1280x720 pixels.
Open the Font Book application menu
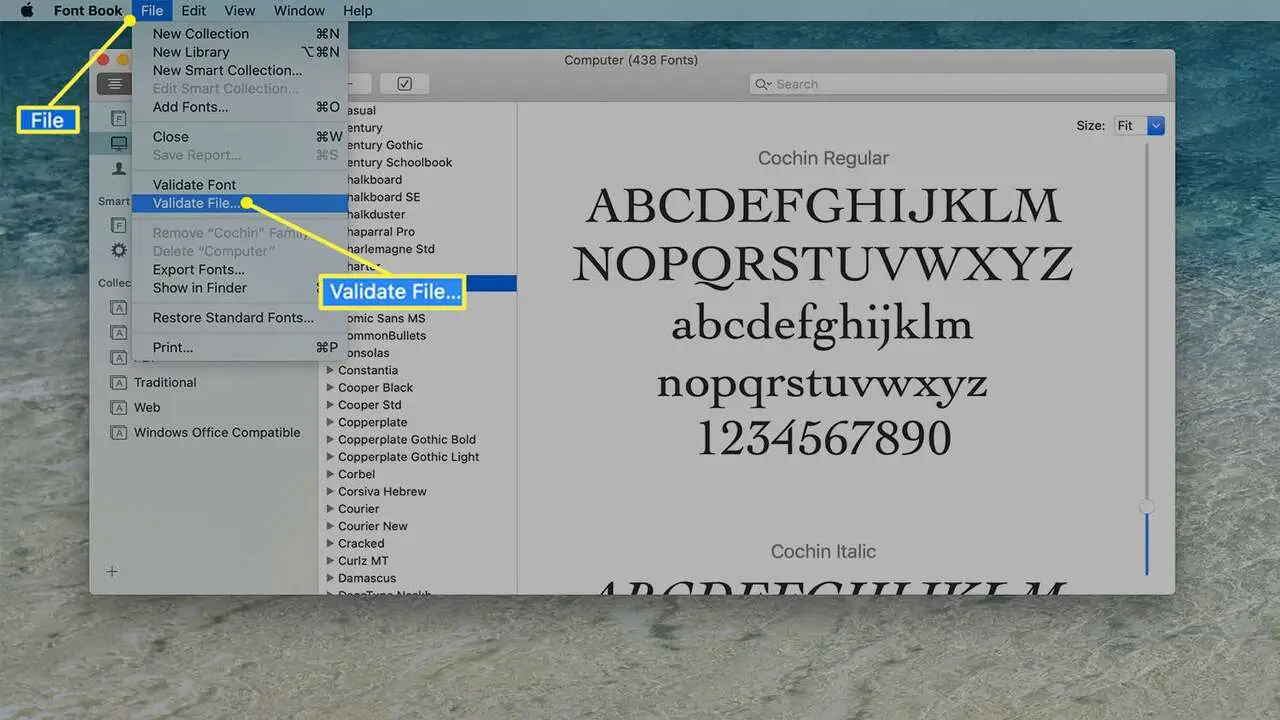pos(88,11)
